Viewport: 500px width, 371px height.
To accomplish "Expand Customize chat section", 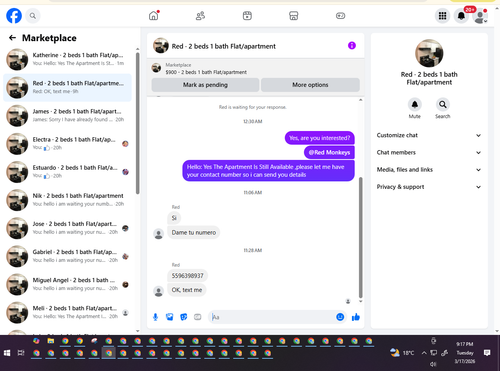I will click(429, 135).
